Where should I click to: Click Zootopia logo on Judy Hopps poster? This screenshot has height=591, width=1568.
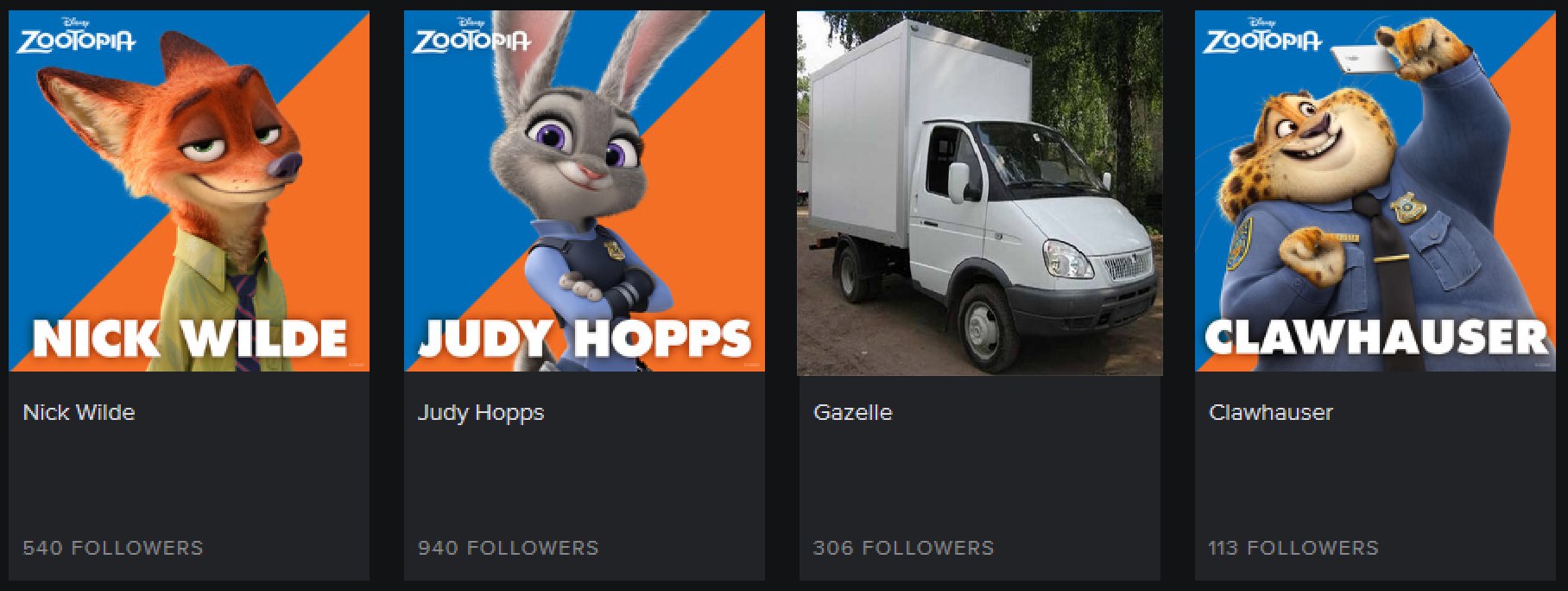(x=471, y=36)
